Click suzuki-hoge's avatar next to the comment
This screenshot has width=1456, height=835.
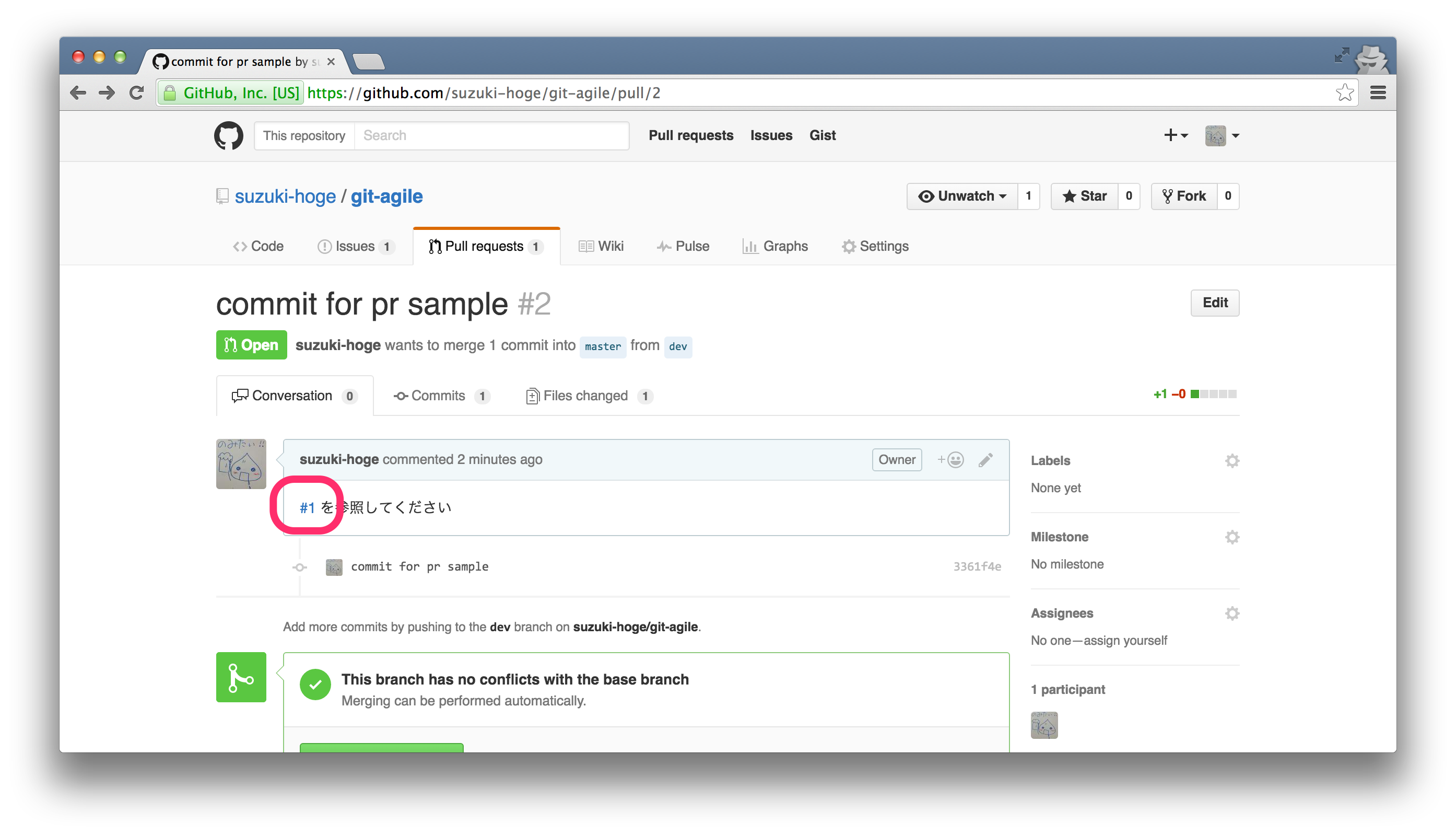pyautogui.click(x=241, y=464)
